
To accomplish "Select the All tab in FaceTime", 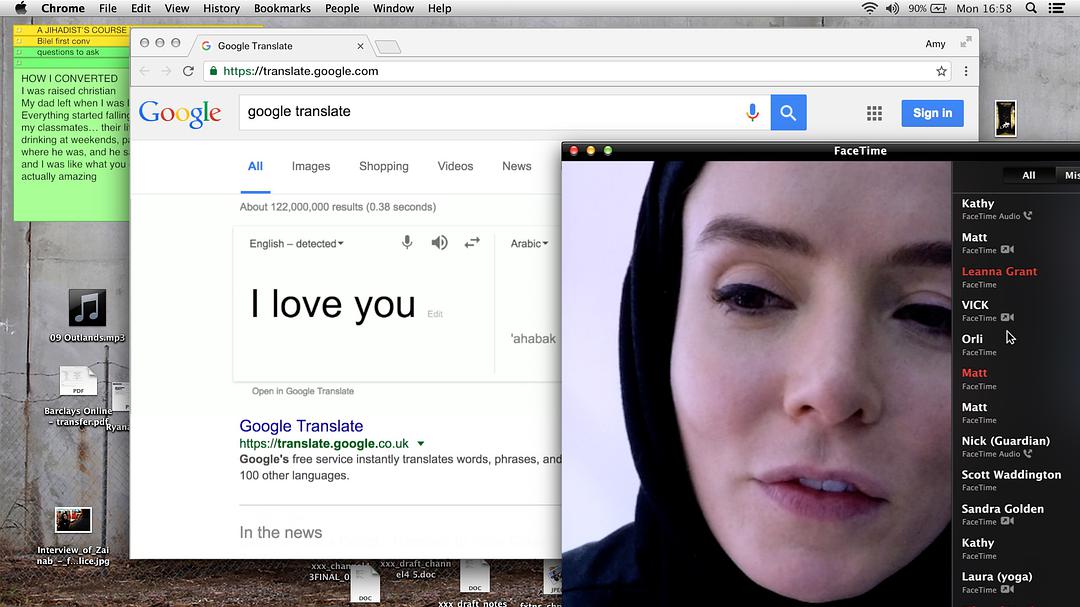I will point(1028,174).
